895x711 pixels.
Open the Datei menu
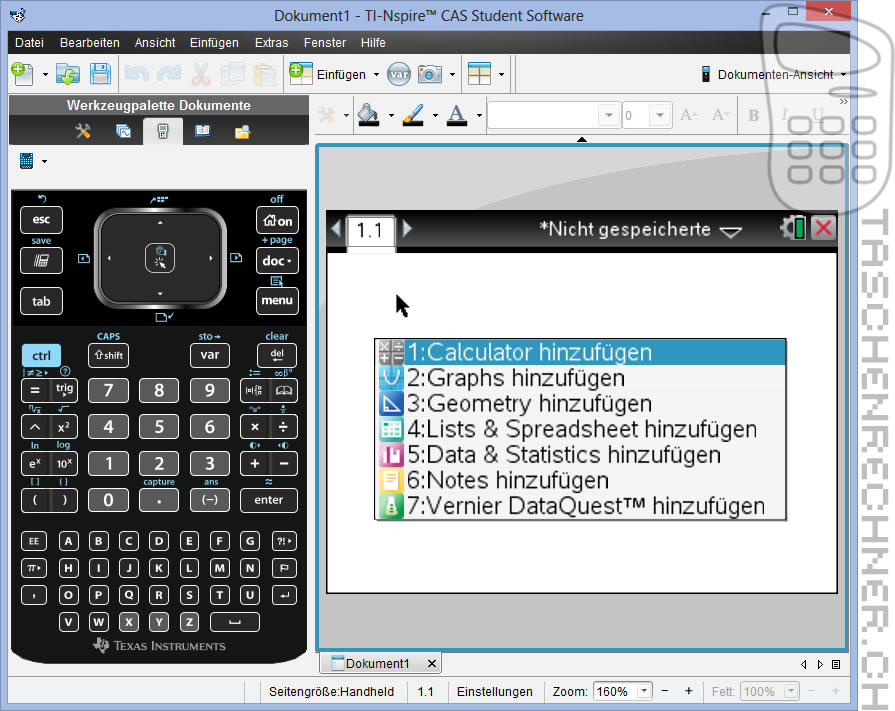[30, 43]
